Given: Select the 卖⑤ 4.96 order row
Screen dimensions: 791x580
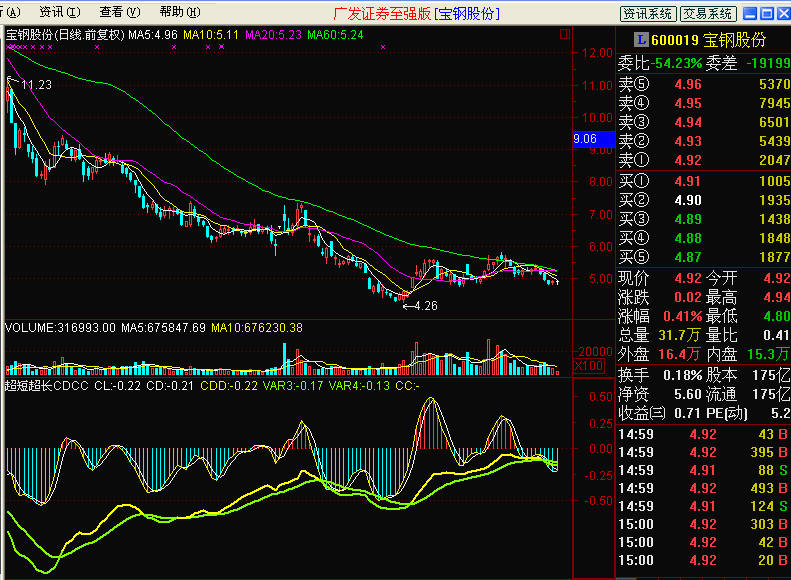Looking at the screenshot, I should tap(704, 84).
